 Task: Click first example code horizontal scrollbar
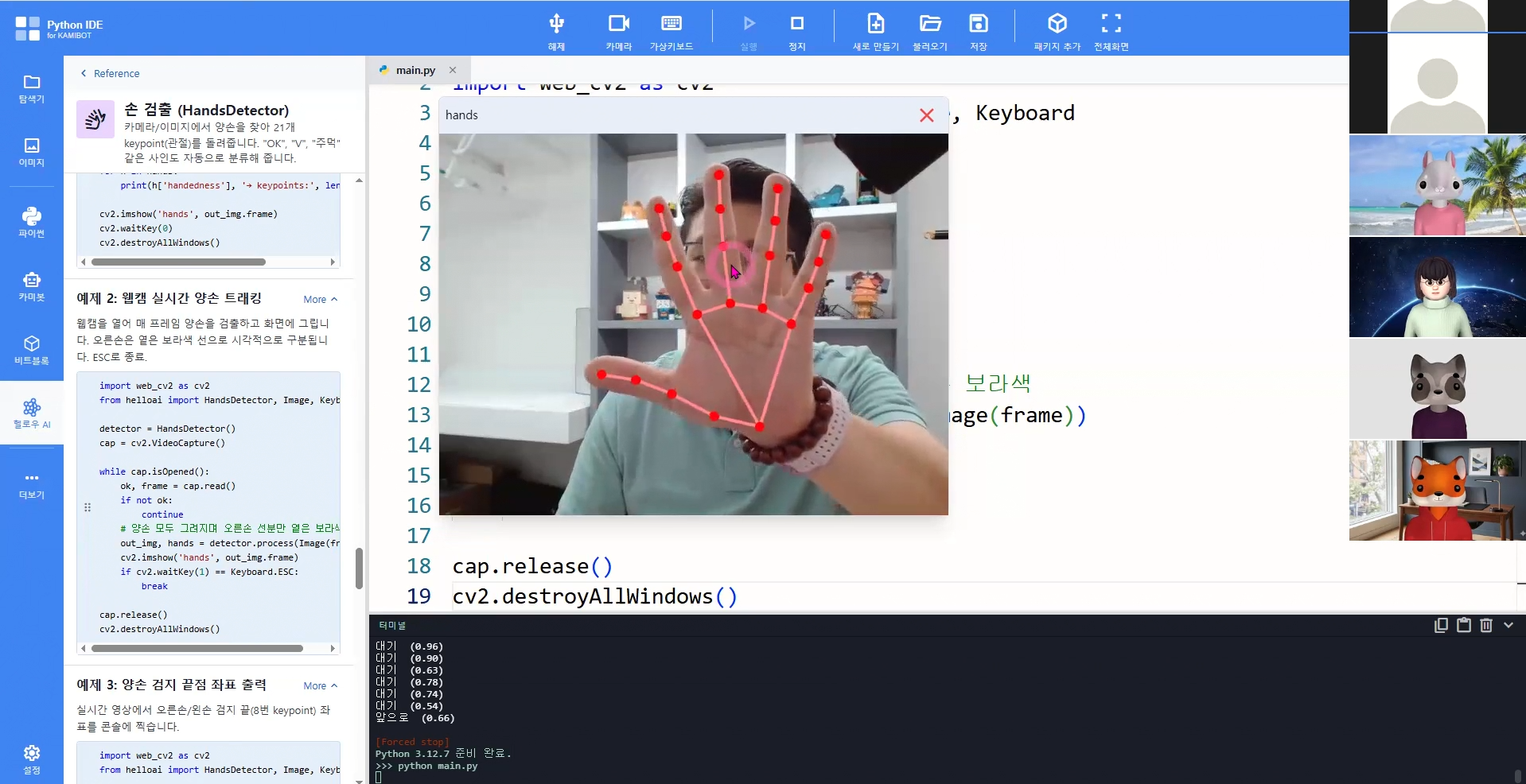[178, 262]
